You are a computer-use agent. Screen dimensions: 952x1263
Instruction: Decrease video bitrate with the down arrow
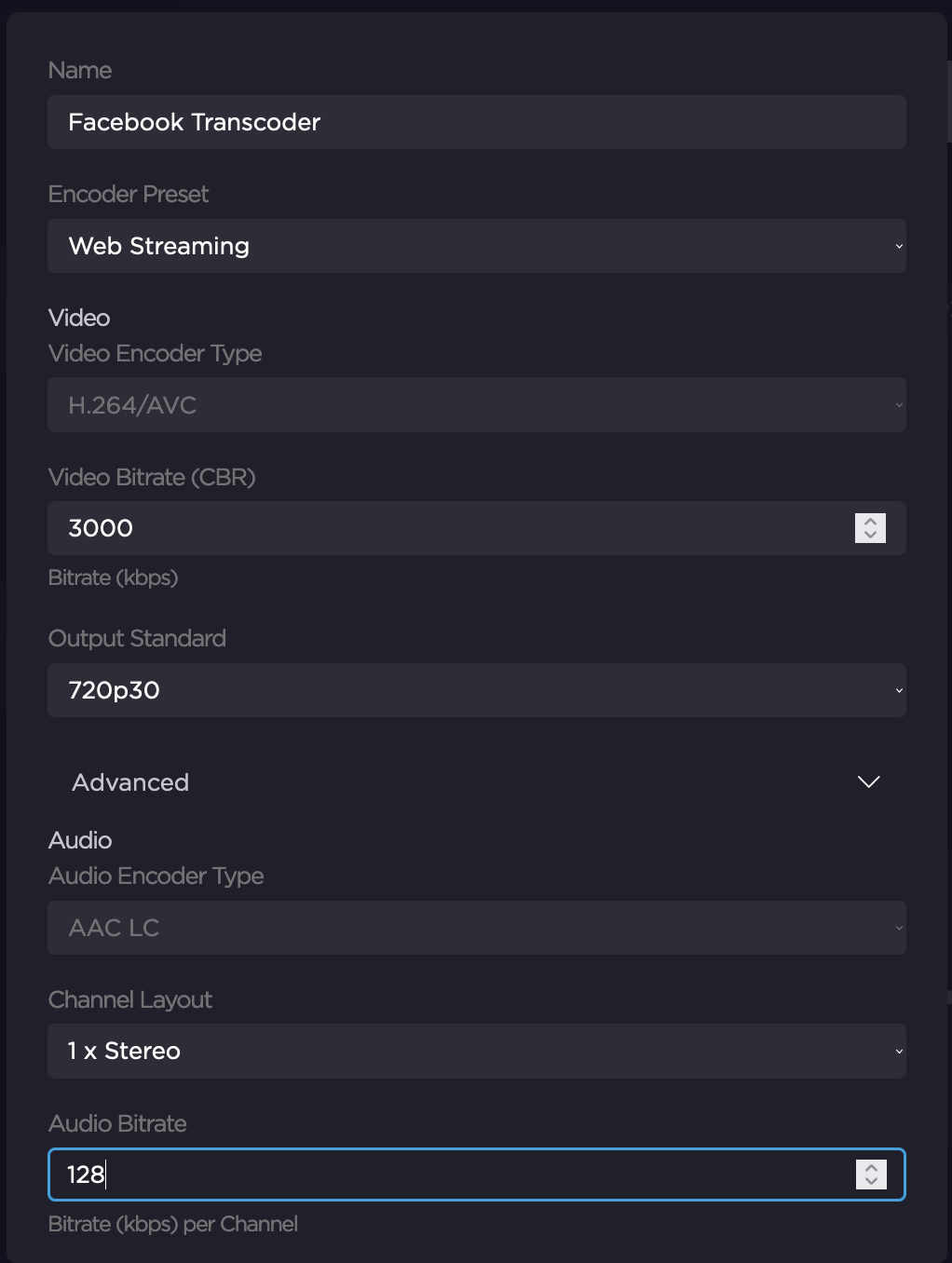[870, 535]
